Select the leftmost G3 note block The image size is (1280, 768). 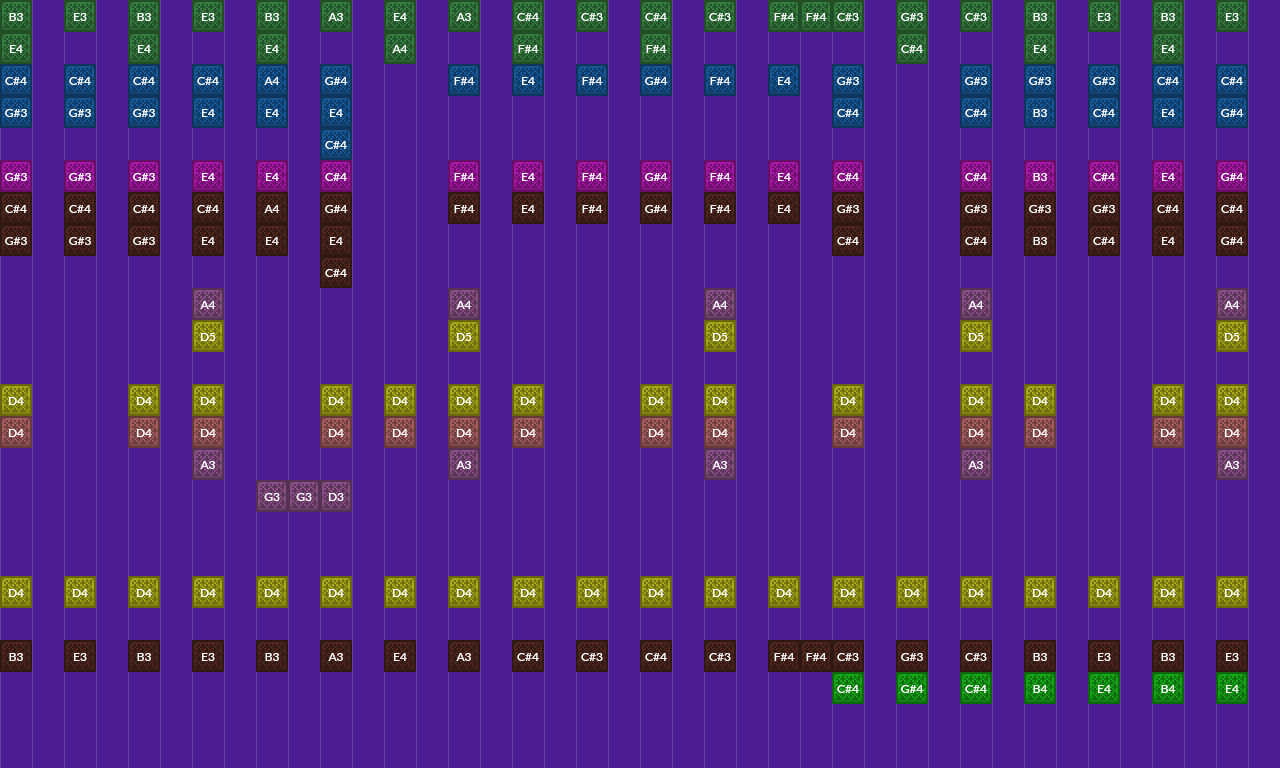[272, 497]
